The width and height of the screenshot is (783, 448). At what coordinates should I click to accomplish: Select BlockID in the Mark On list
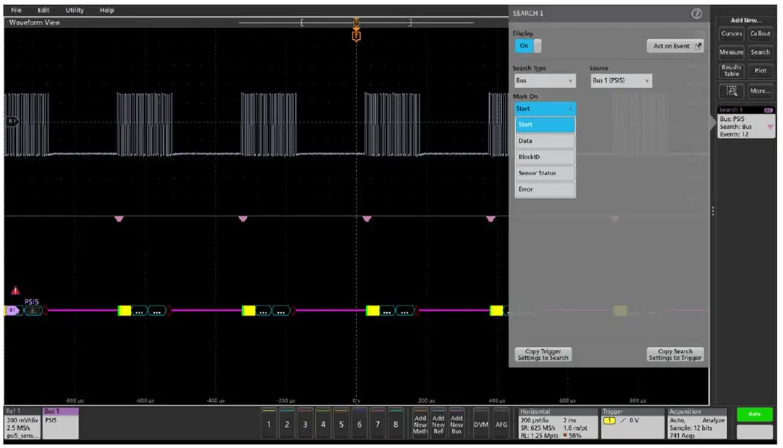point(545,157)
